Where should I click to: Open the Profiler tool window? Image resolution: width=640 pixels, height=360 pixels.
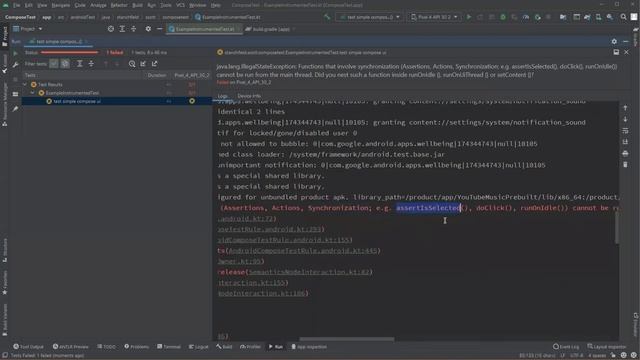coord(250,347)
